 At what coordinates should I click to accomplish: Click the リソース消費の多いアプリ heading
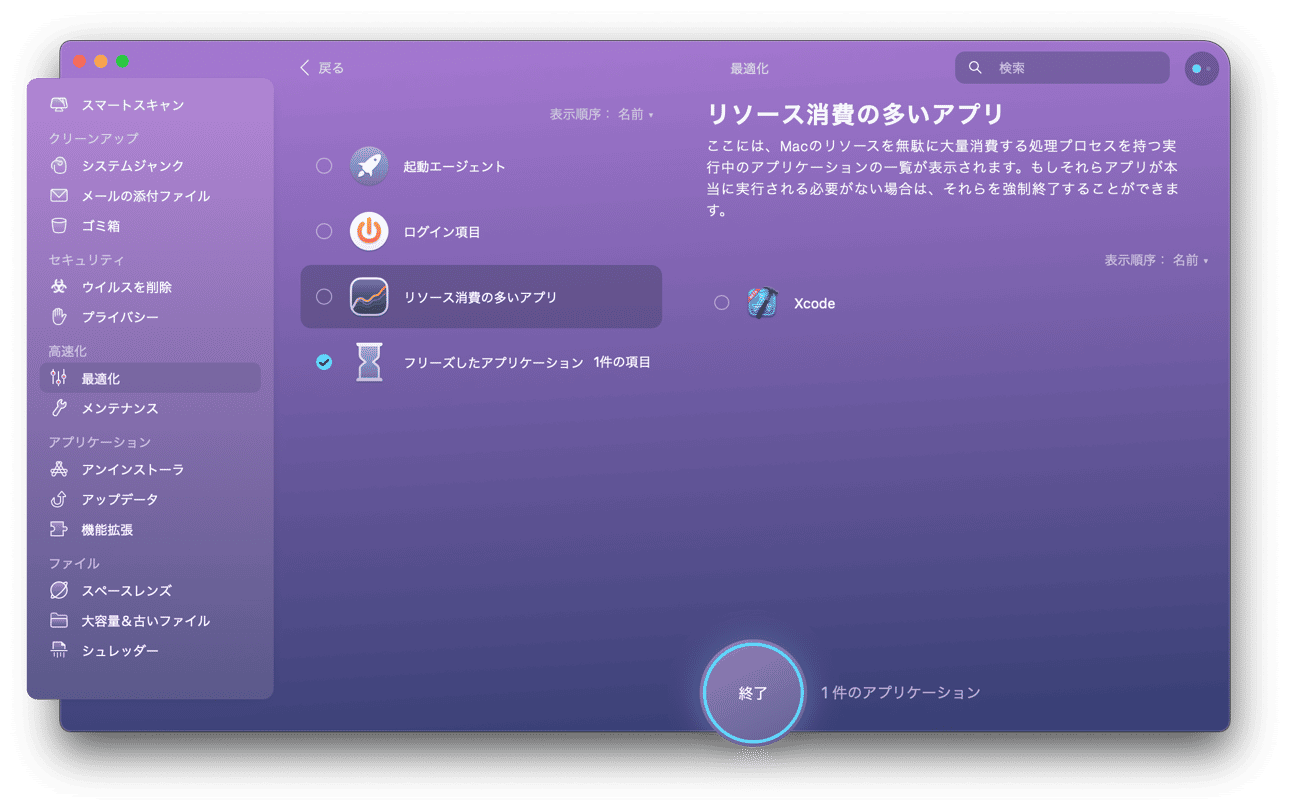855,113
